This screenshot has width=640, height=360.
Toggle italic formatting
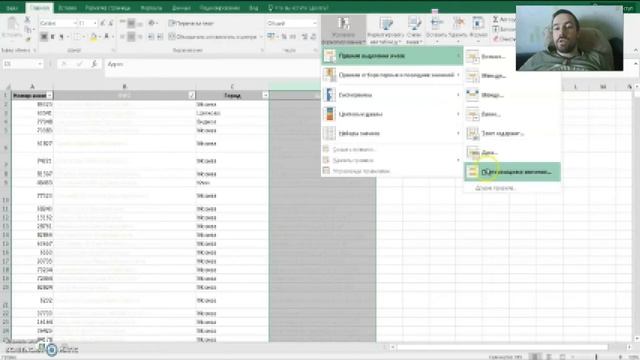(53, 37)
